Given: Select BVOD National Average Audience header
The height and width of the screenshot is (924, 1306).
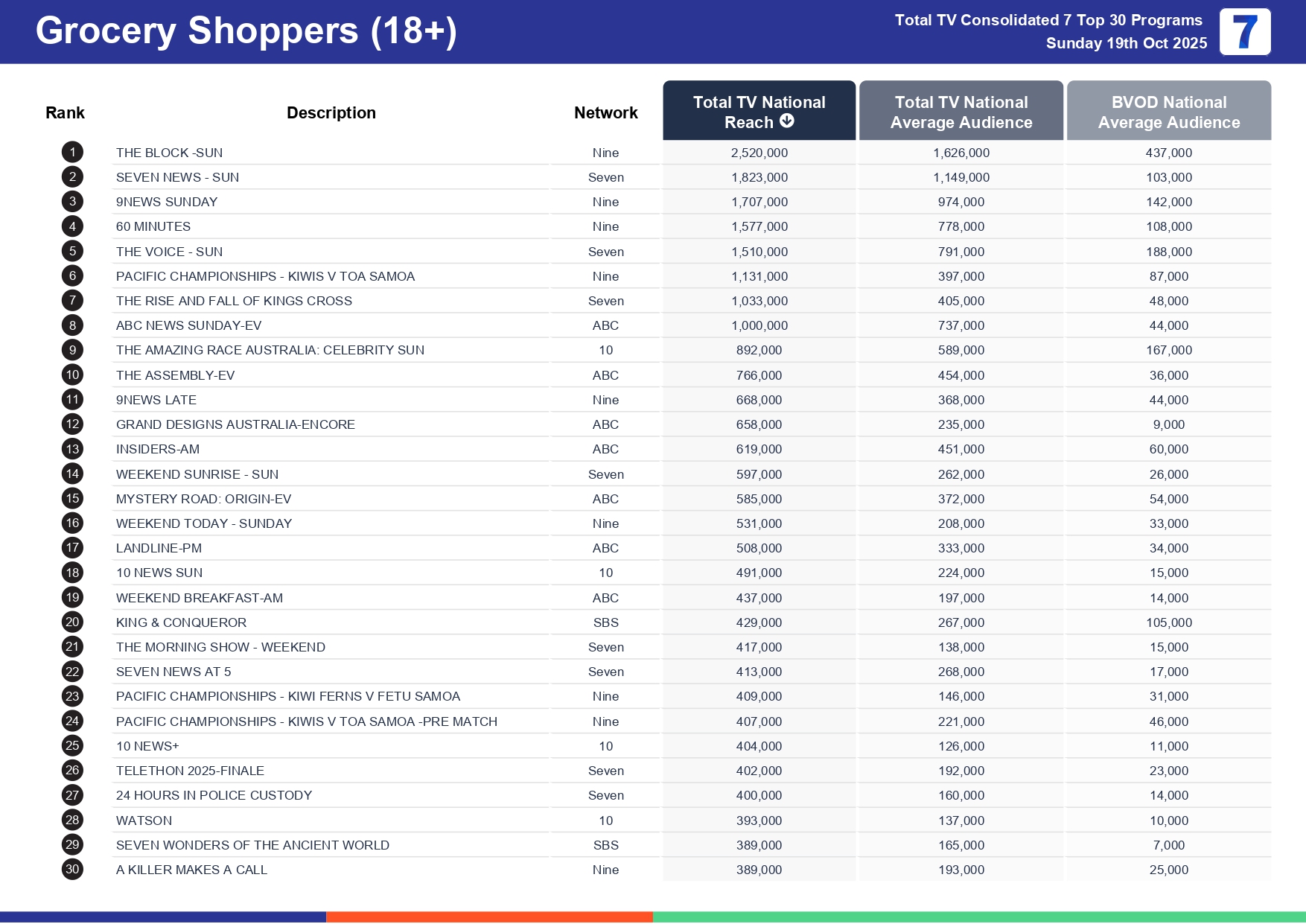Looking at the screenshot, I should click(x=1168, y=112).
